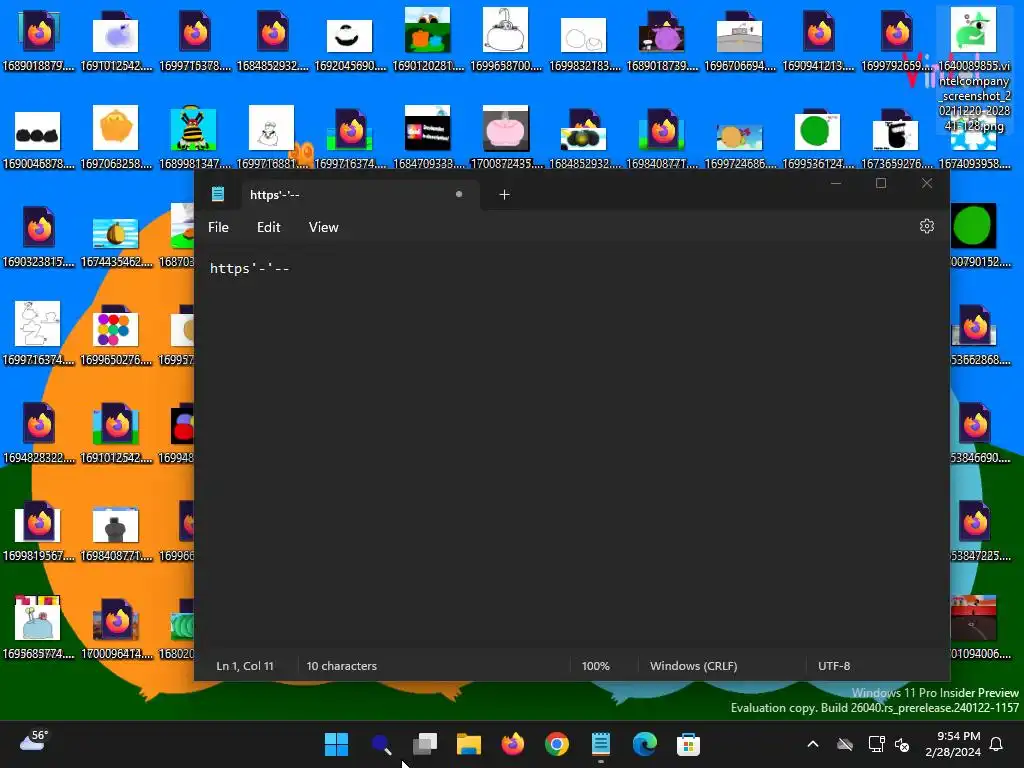Click inside the Notepad text editing area
The image size is (1024, 768).
[x=571, y=444]
